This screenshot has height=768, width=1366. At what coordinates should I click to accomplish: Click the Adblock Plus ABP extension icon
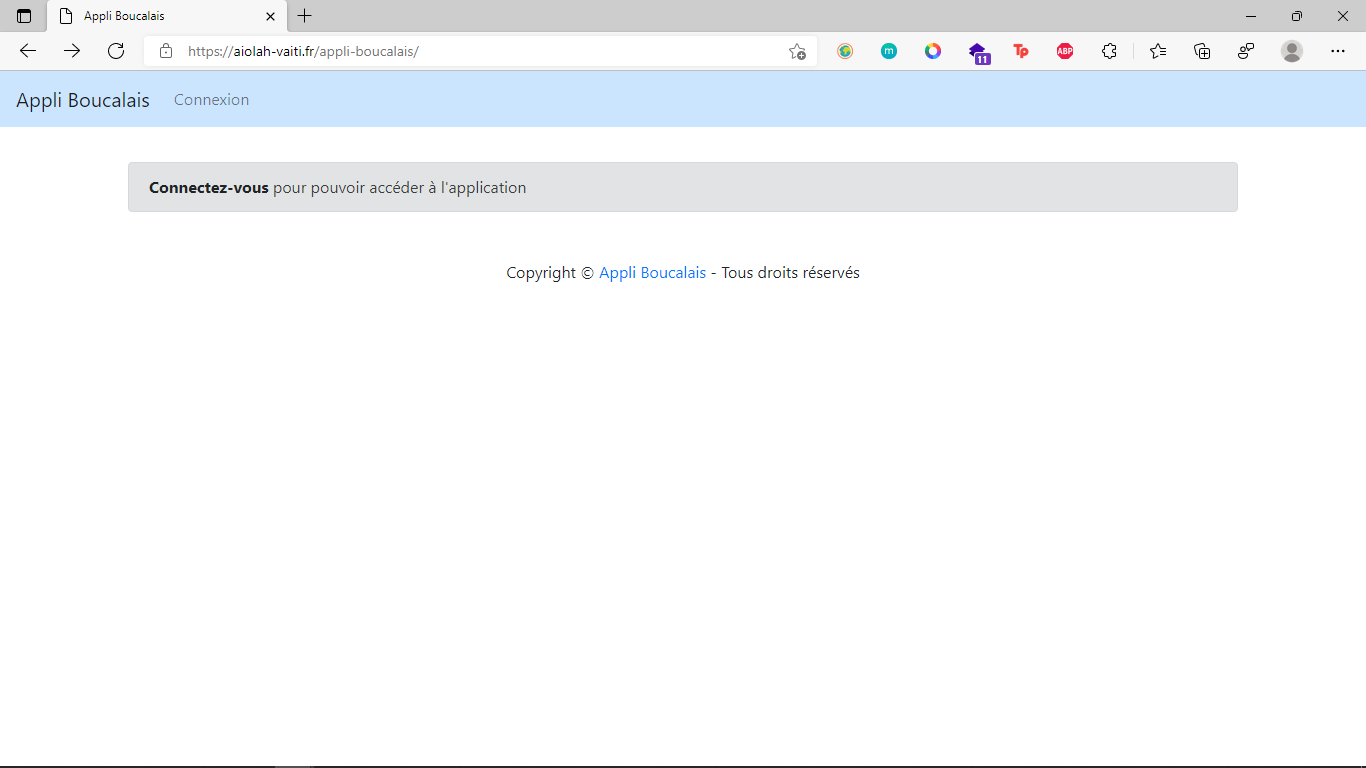pyautogui.click(x=1065, y=51)
